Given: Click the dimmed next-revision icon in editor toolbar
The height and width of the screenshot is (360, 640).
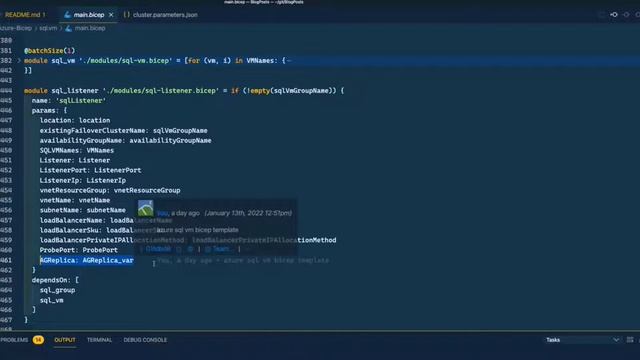Looking at the screenshot, I should [626, 15].
